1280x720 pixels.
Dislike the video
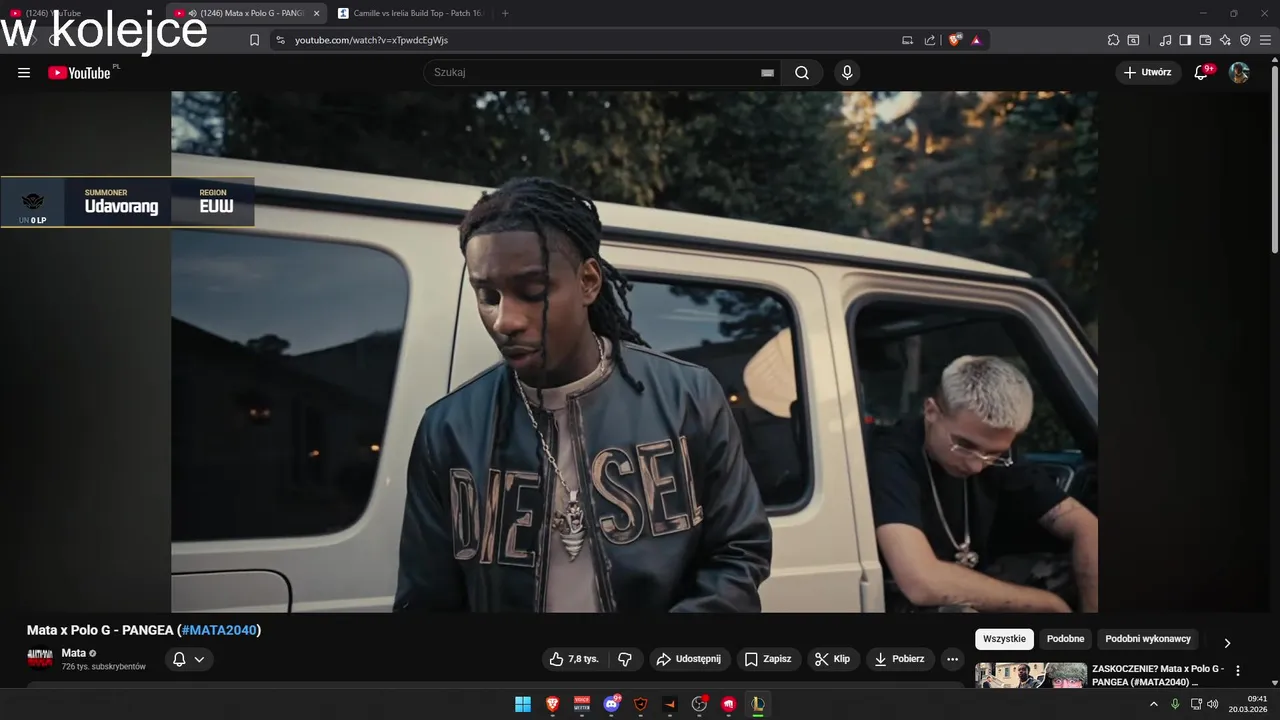[x=625, y=659]
